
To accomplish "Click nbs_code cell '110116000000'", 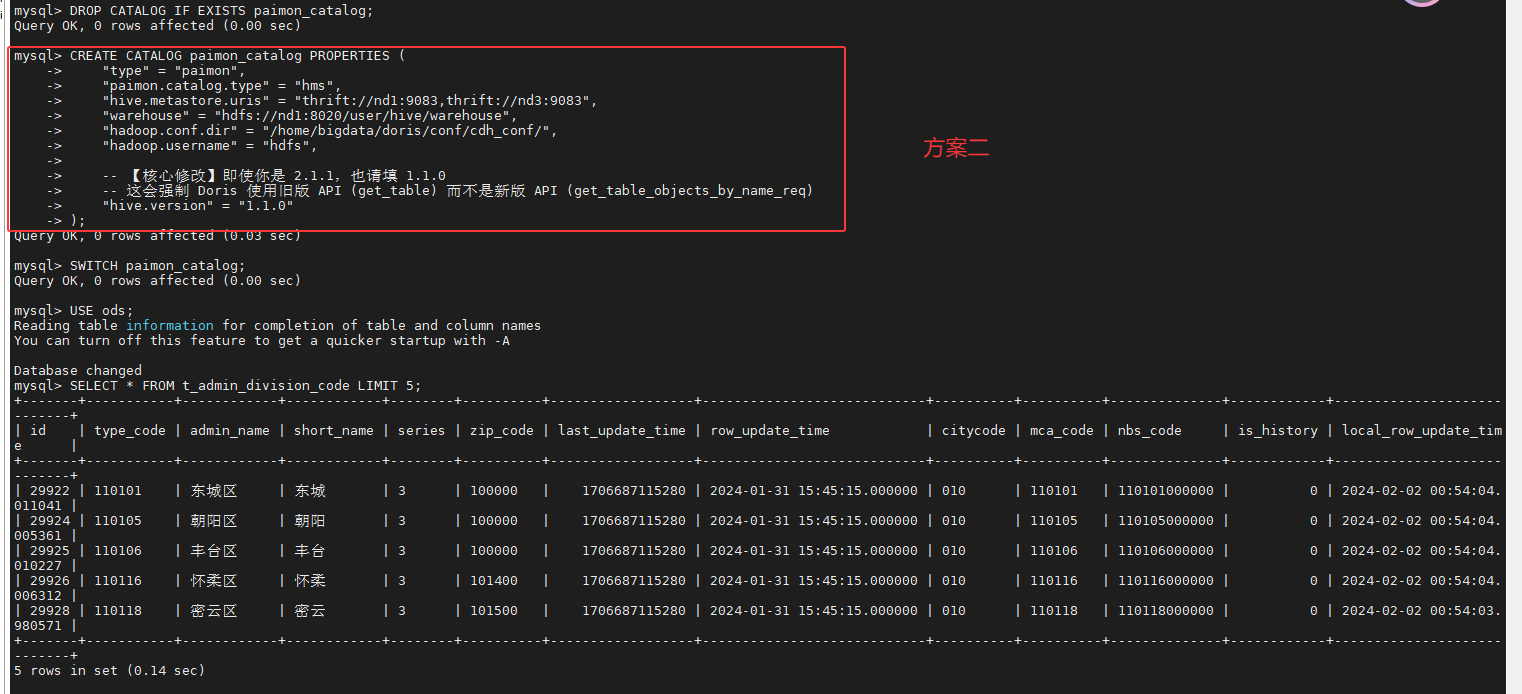I will (1166, 581).
